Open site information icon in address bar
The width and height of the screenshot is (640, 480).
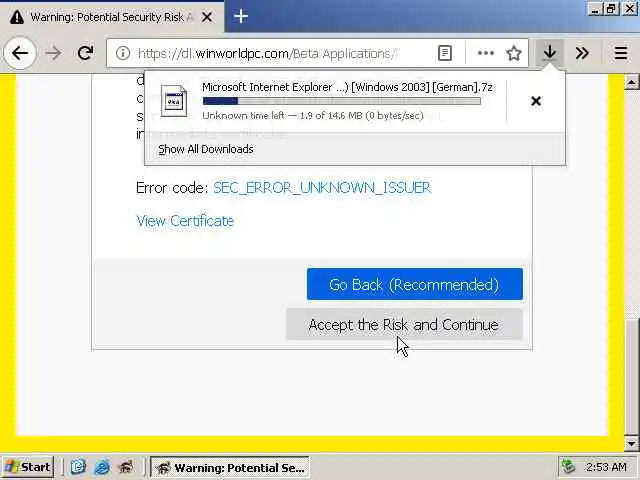[122, 53]
